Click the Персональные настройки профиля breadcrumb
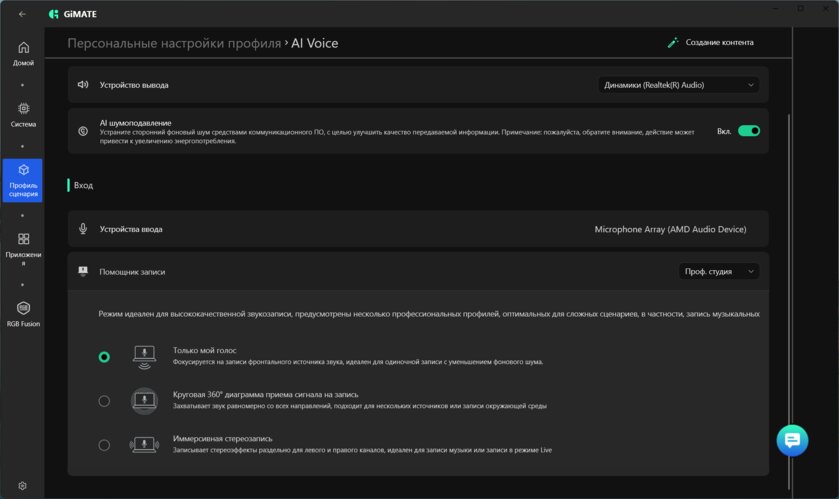Screen dimensions: 839x499 tap(174, 43)
